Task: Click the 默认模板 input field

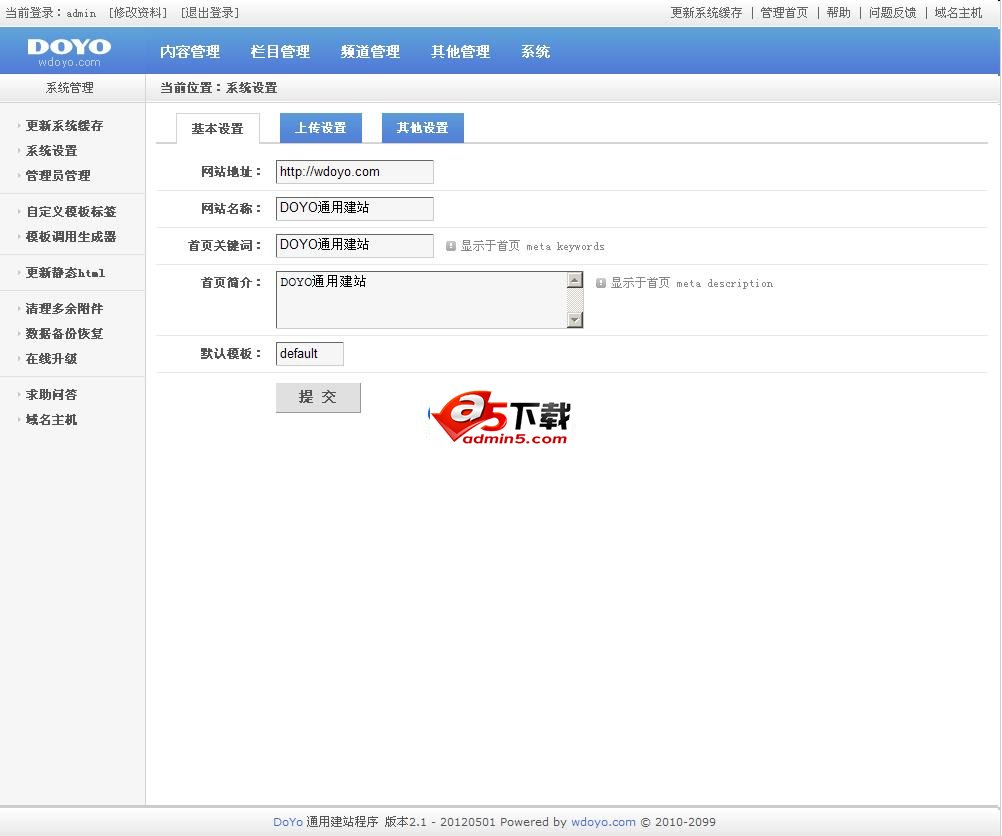Action: (x=309, y=353)
